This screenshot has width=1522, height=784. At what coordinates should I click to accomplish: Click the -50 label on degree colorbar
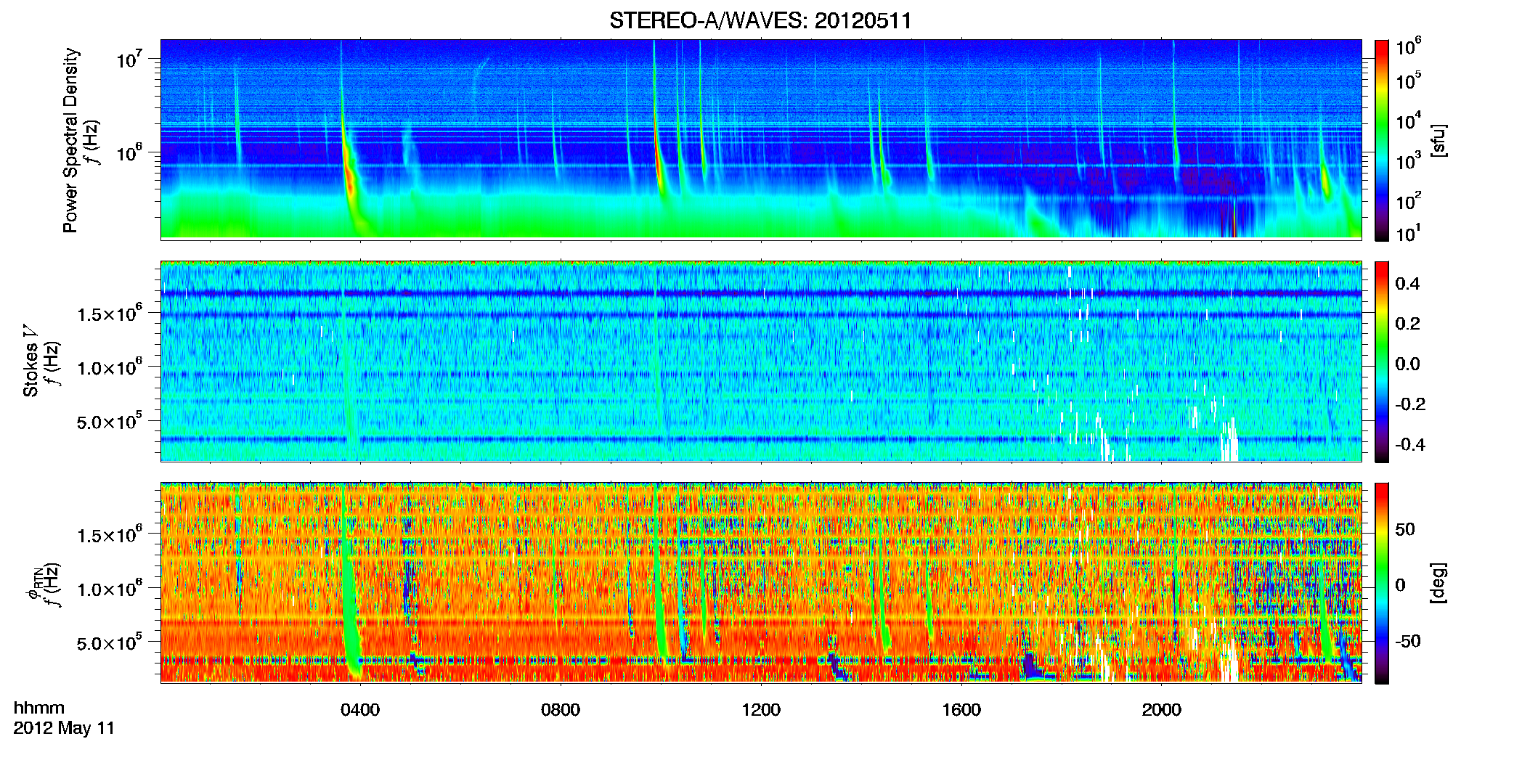pyautogui.click(x=1408, y=641)
